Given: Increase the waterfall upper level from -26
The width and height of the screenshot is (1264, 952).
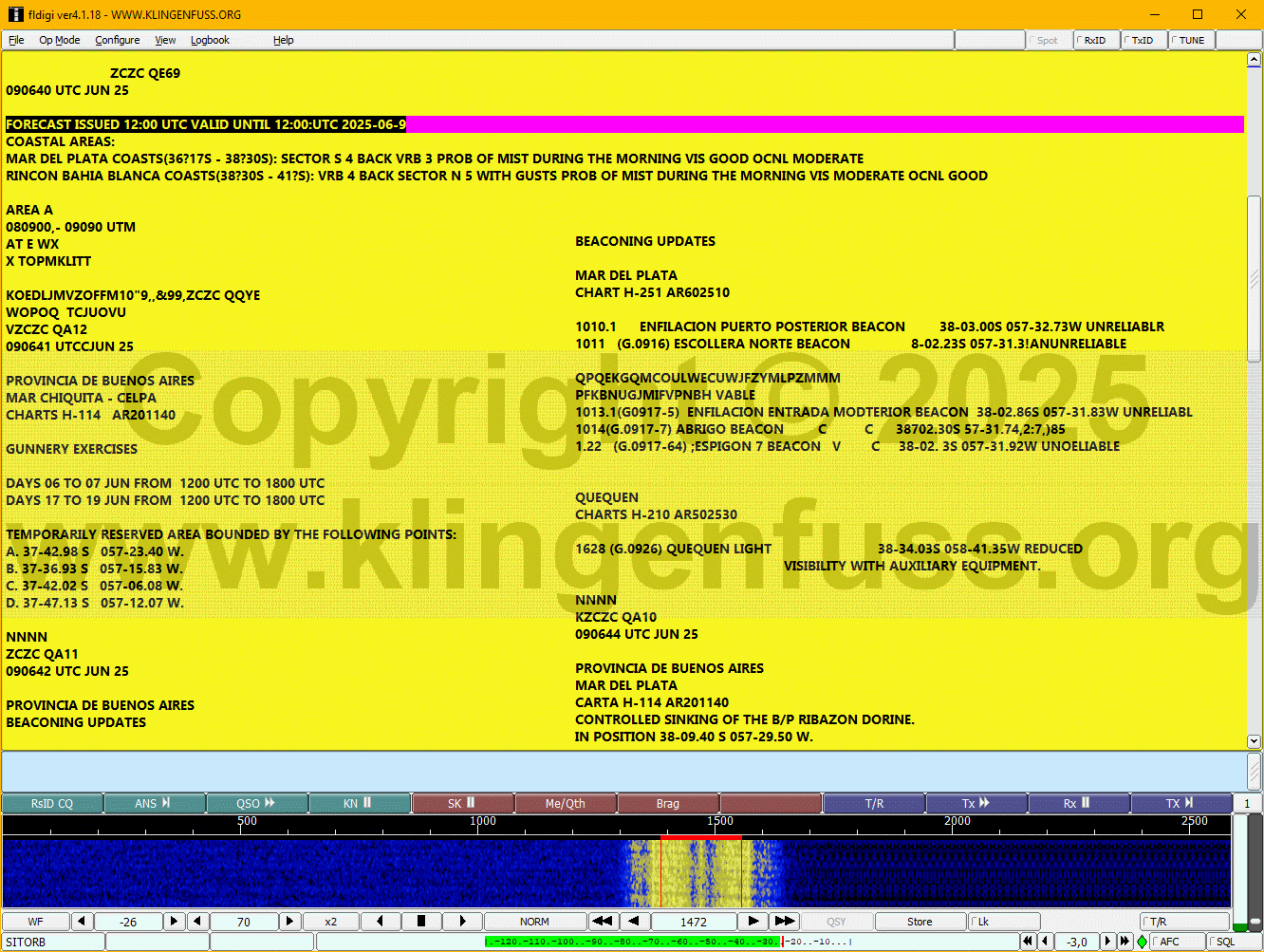Looking at the screenshot, I should [x=174, y=921].
